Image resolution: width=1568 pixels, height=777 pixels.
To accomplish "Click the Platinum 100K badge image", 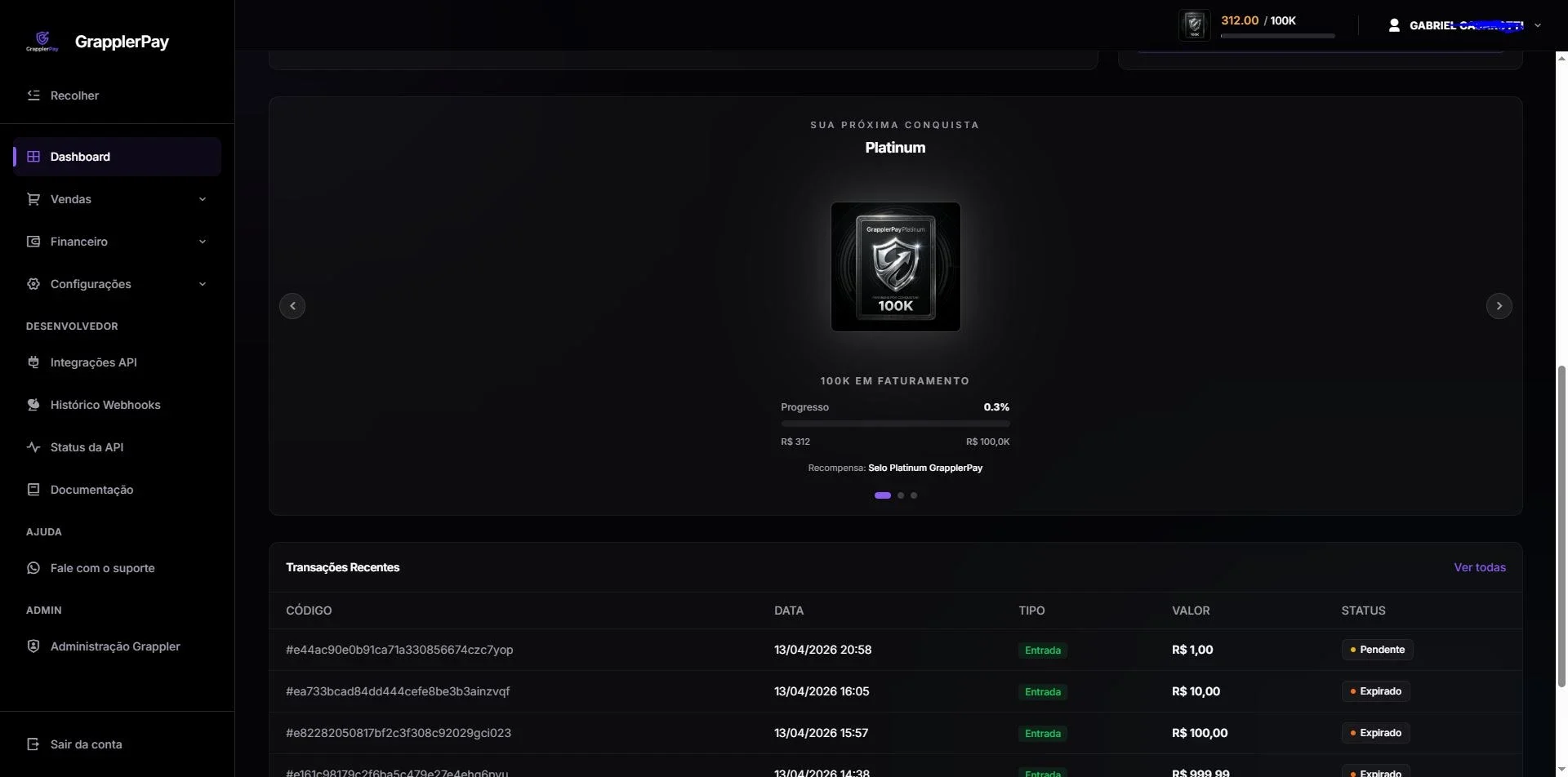I will point(896,267).
